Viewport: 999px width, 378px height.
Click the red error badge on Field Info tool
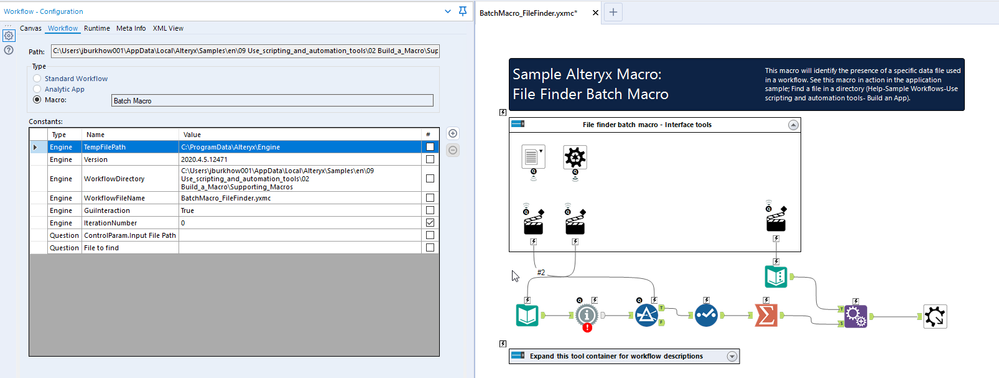click(x=587, y=328)
